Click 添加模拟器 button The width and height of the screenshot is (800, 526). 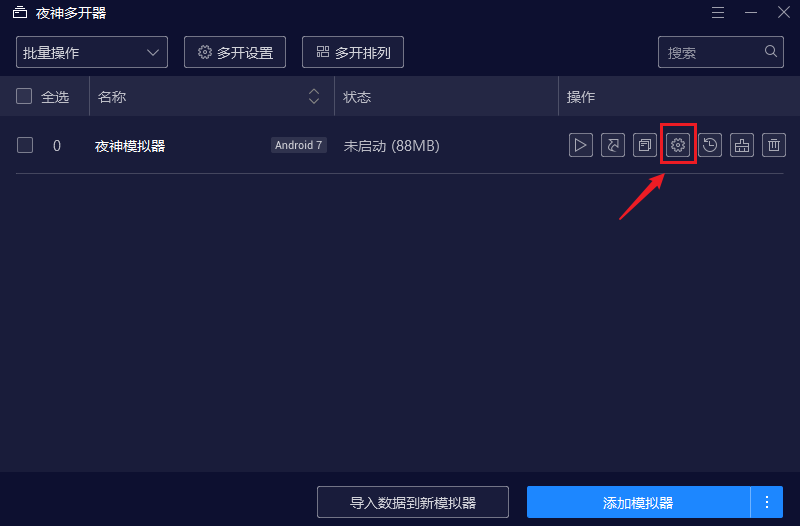[638, 502]
